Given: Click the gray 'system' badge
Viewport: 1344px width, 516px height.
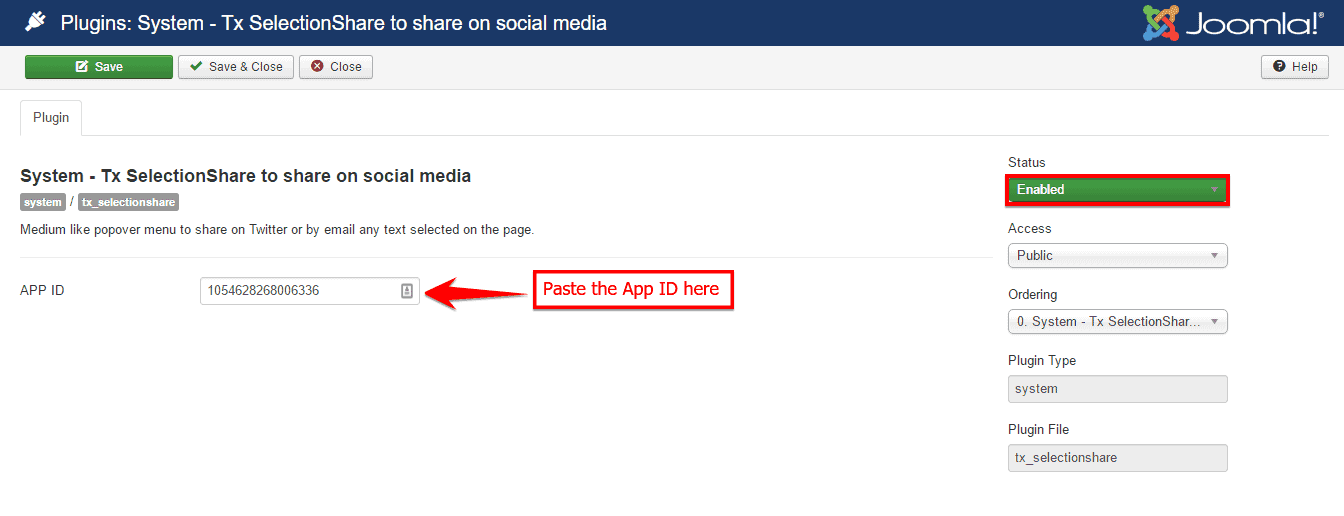Looking at the screenshot, I should click(x=43, y=203).
